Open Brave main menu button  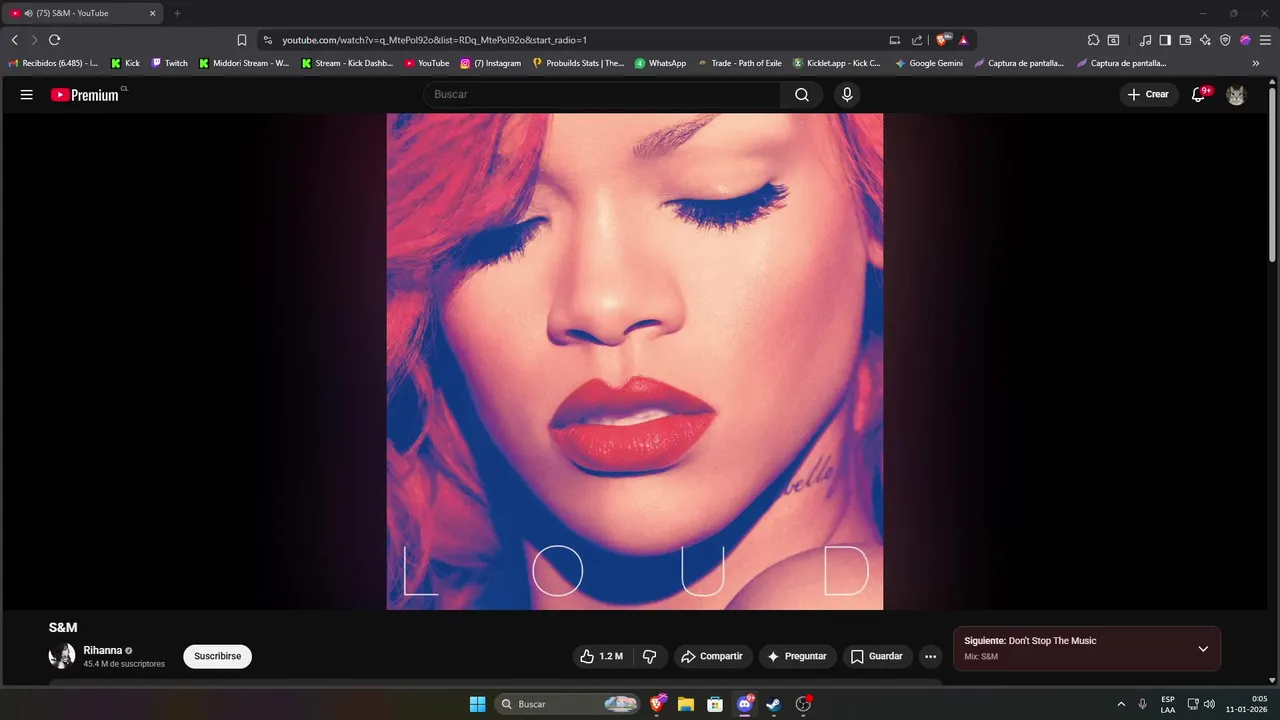pyautogui.click(x=1265, y=40)
